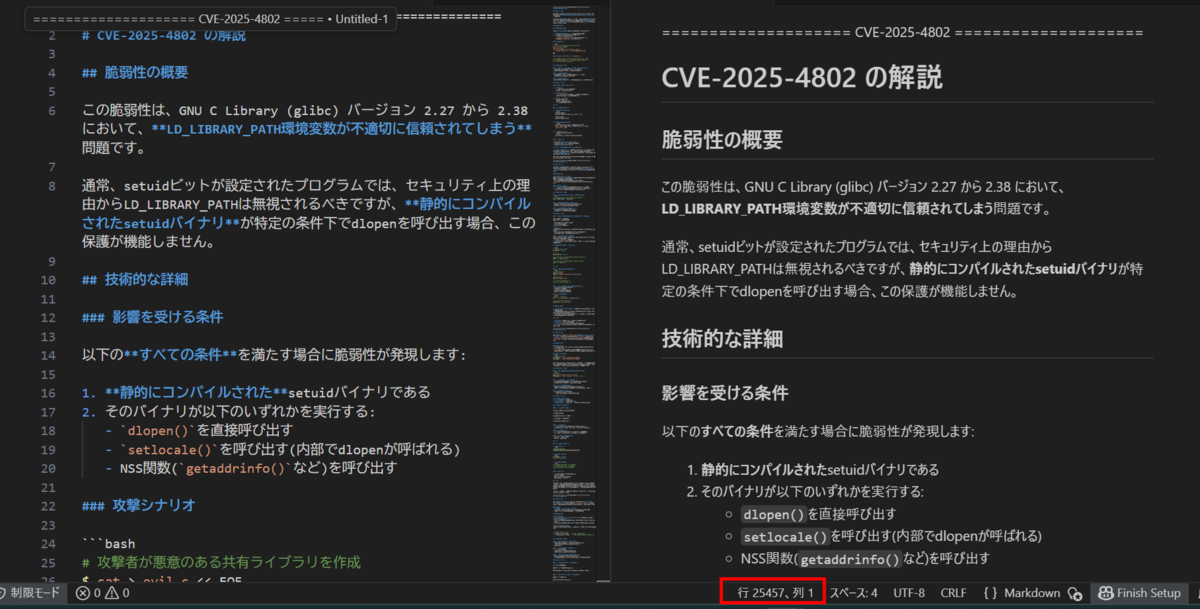The height and width of the screenshot is (609, 1200).
Task: Click line number 14 in the gutter
Action: point(48,354)
